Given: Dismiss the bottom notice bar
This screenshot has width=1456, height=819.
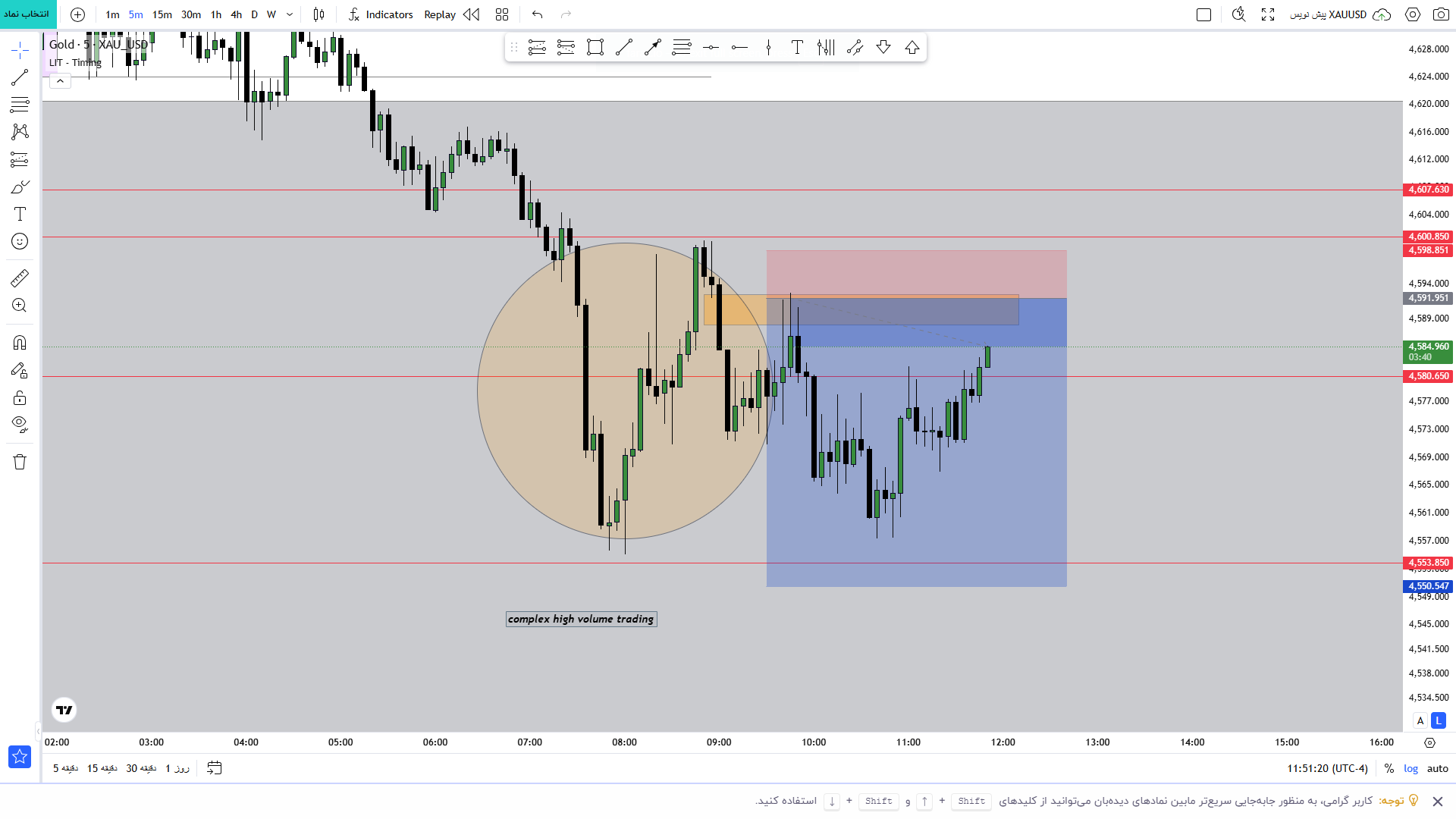Looking at the screenshot, I should pyautogui.click(x=1437, y=801).
